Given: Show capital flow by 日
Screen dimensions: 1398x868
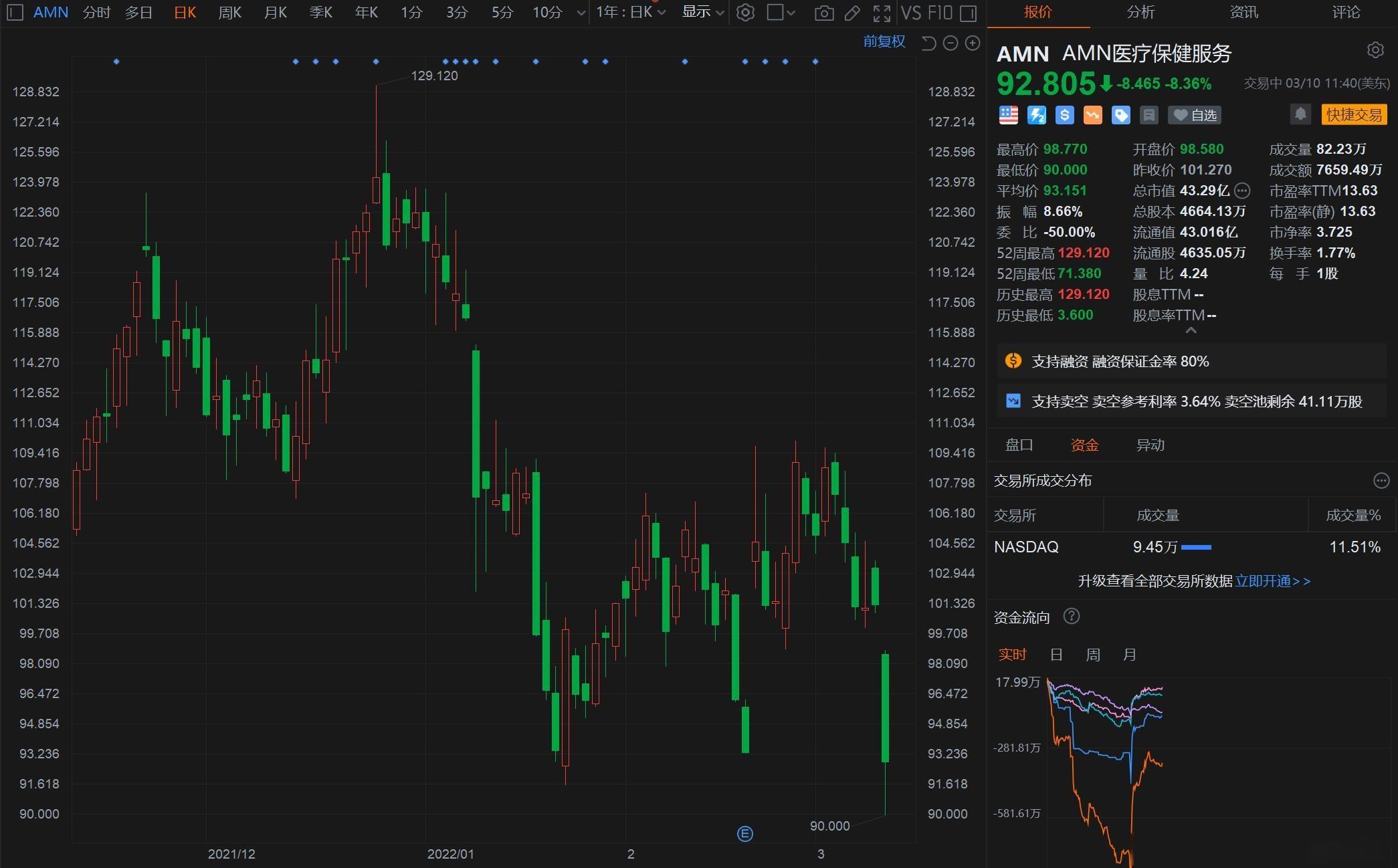Looking at the screenshot, I should pos(1056,654).
